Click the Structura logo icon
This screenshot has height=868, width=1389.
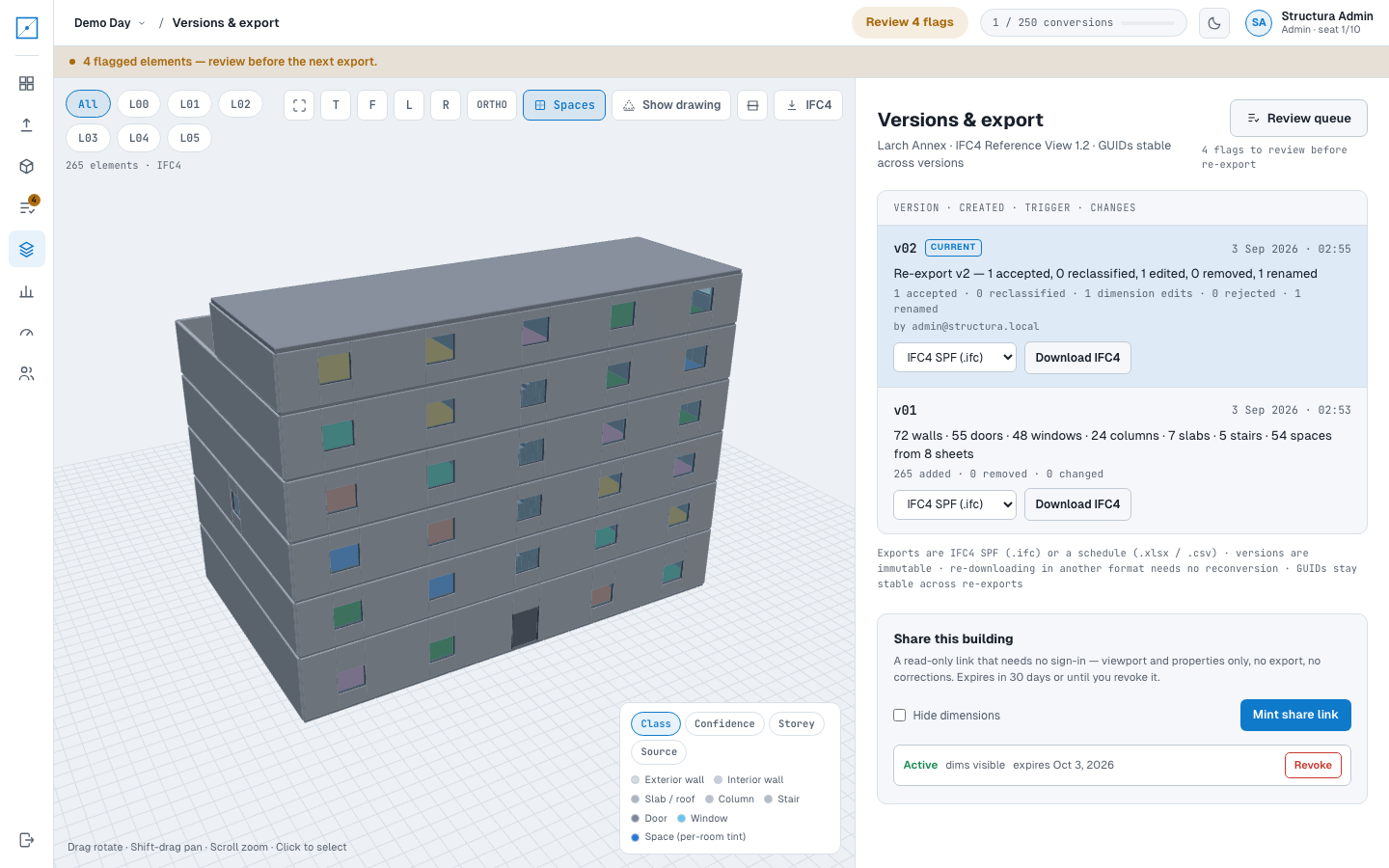tap(27, 28)
